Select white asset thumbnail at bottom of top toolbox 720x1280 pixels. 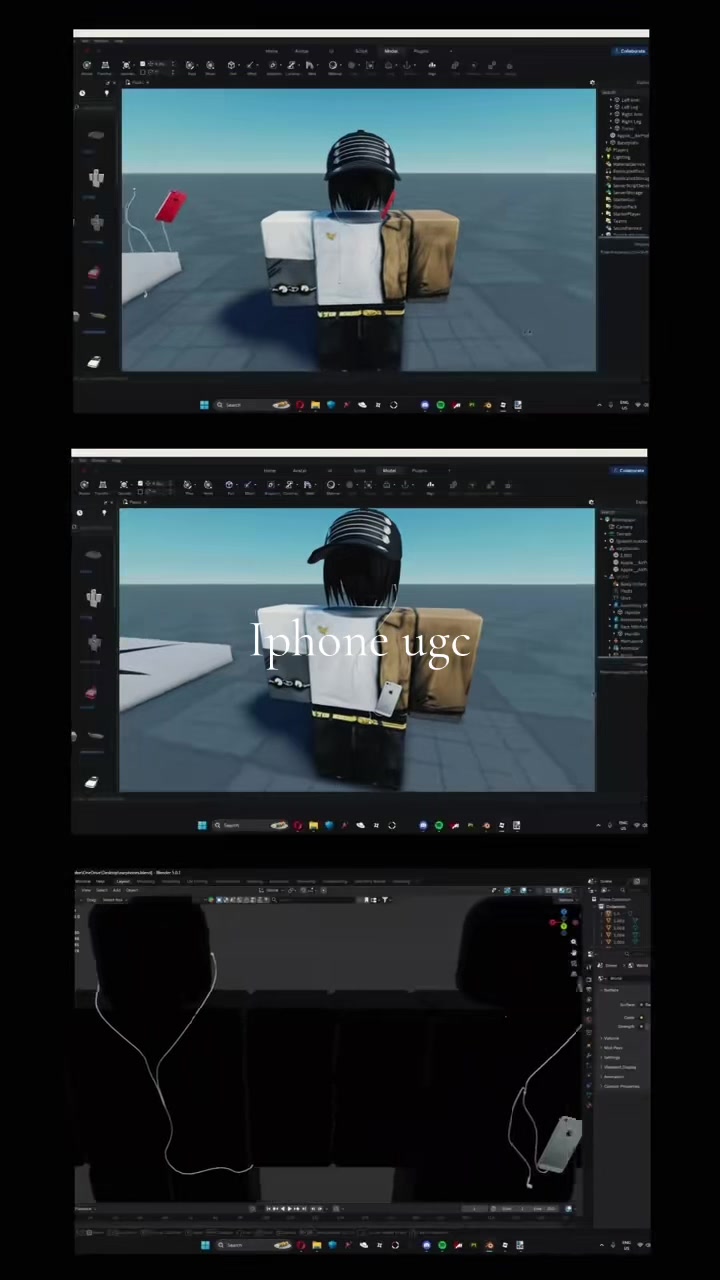click(93, 362)
